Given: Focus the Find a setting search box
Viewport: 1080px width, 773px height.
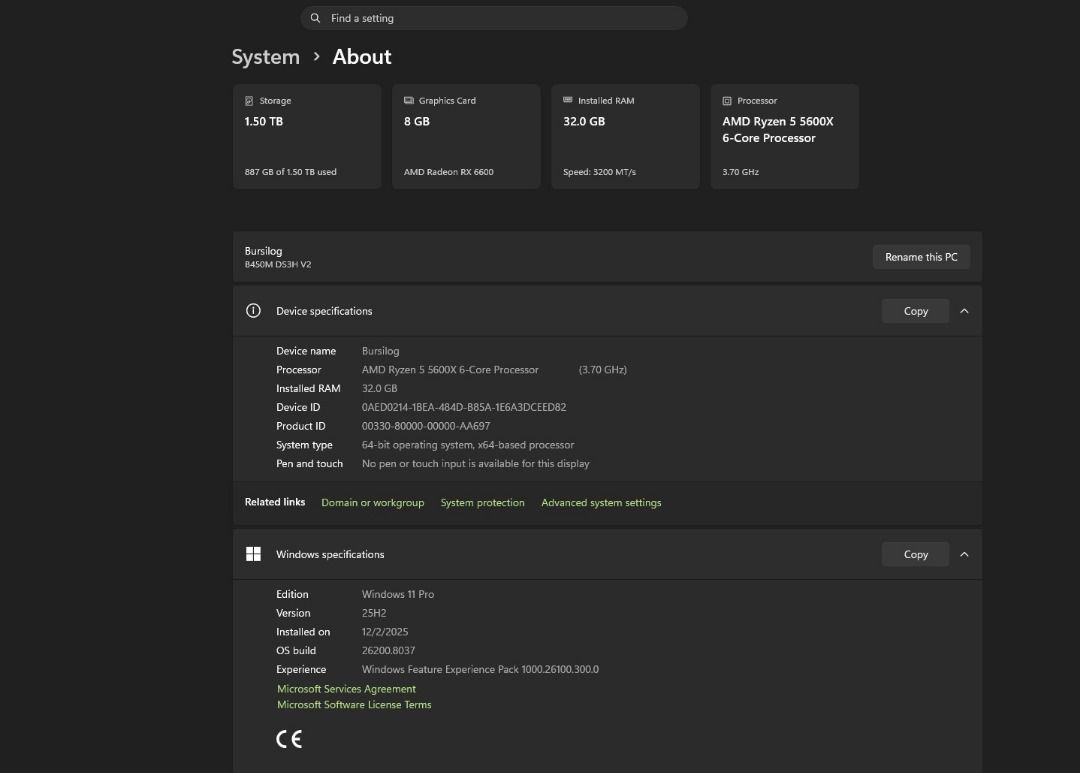Looking at the screenshot, I should click(x=494, y=18).
